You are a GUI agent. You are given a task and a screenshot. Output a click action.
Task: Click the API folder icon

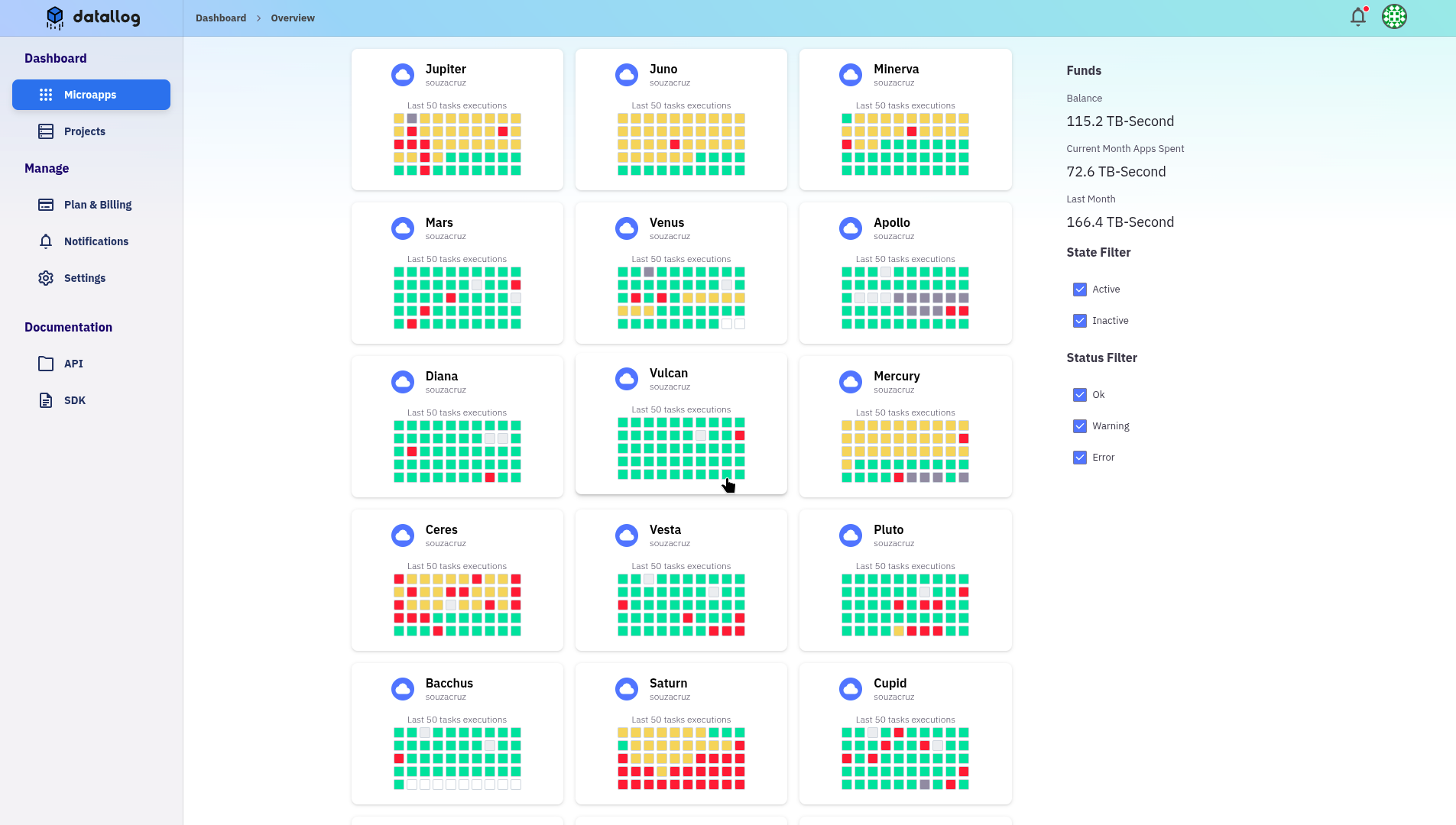[46, 364]
